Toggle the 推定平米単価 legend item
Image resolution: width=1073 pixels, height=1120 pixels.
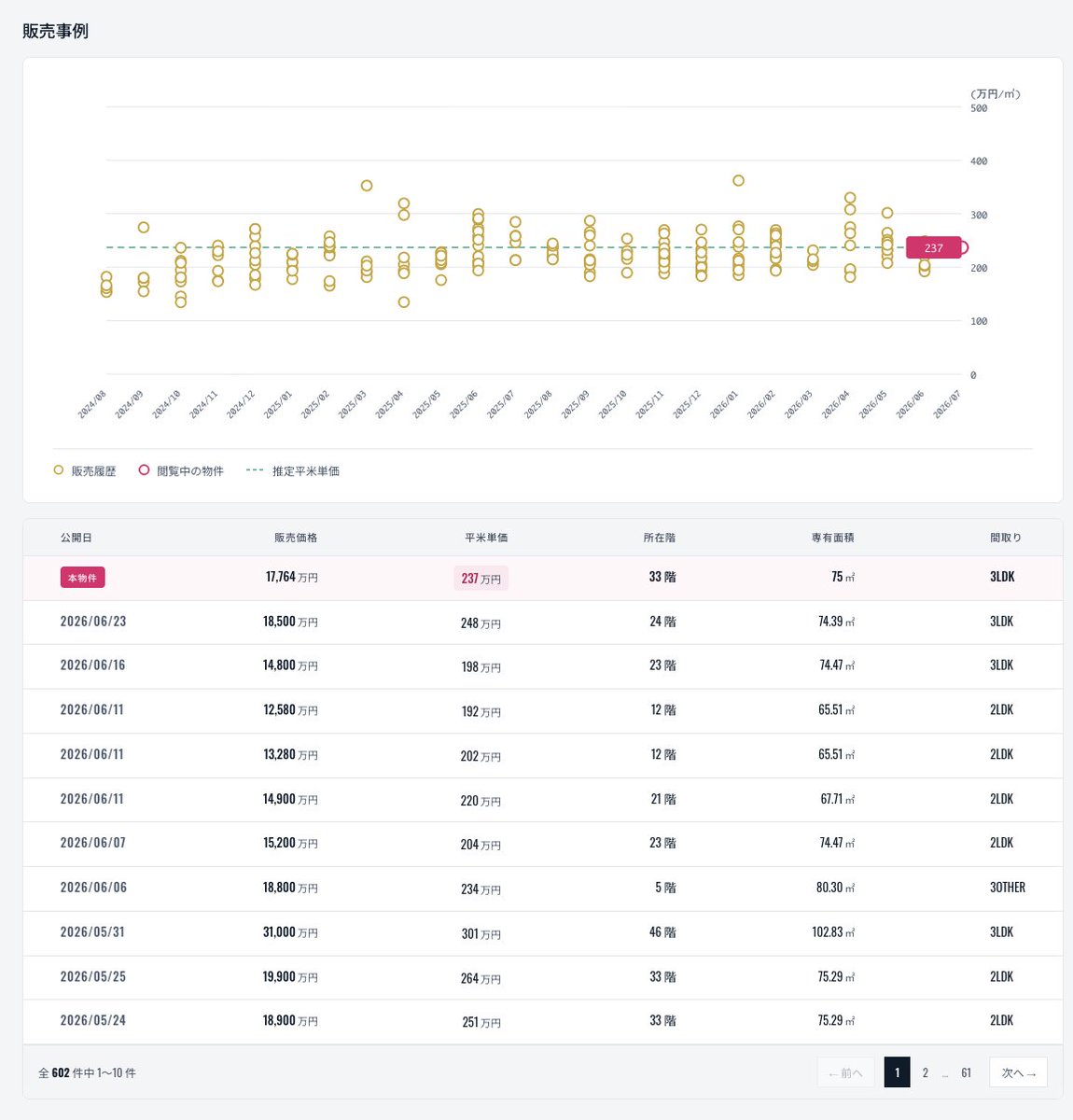click(293, 471)
